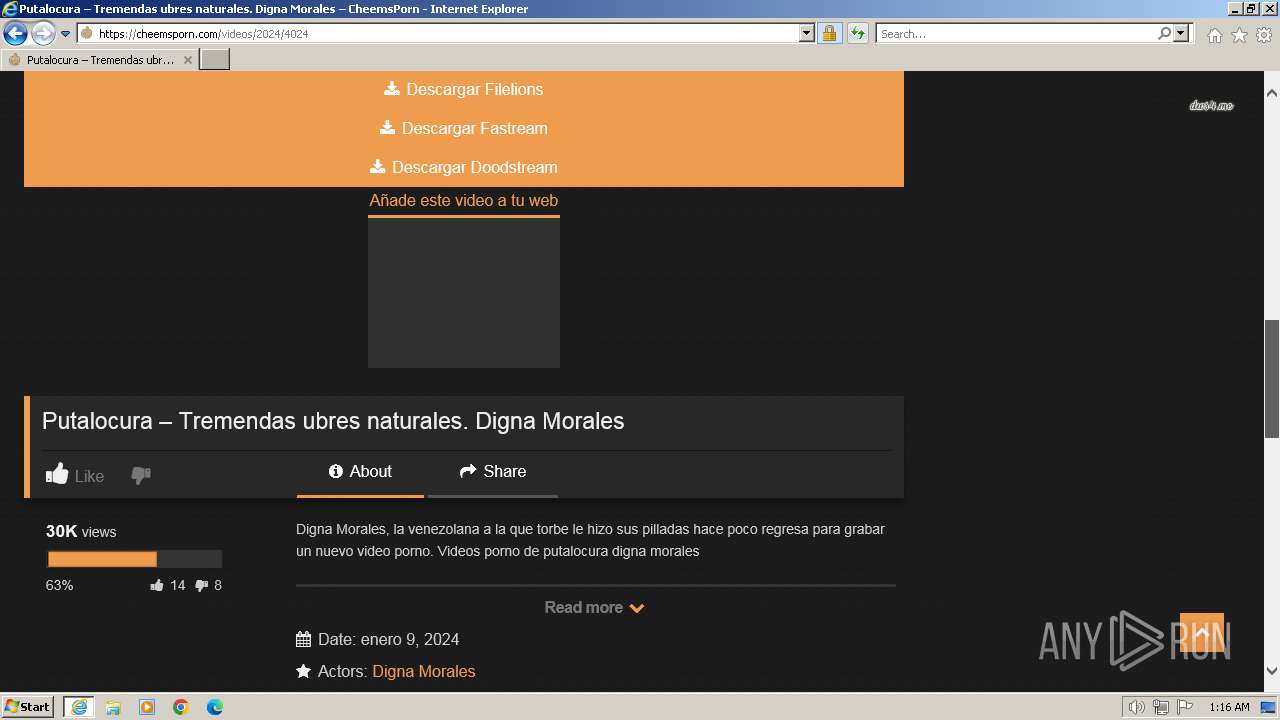Open the Digna Morales actor link

pyautogui.click(x=424, y=671)
